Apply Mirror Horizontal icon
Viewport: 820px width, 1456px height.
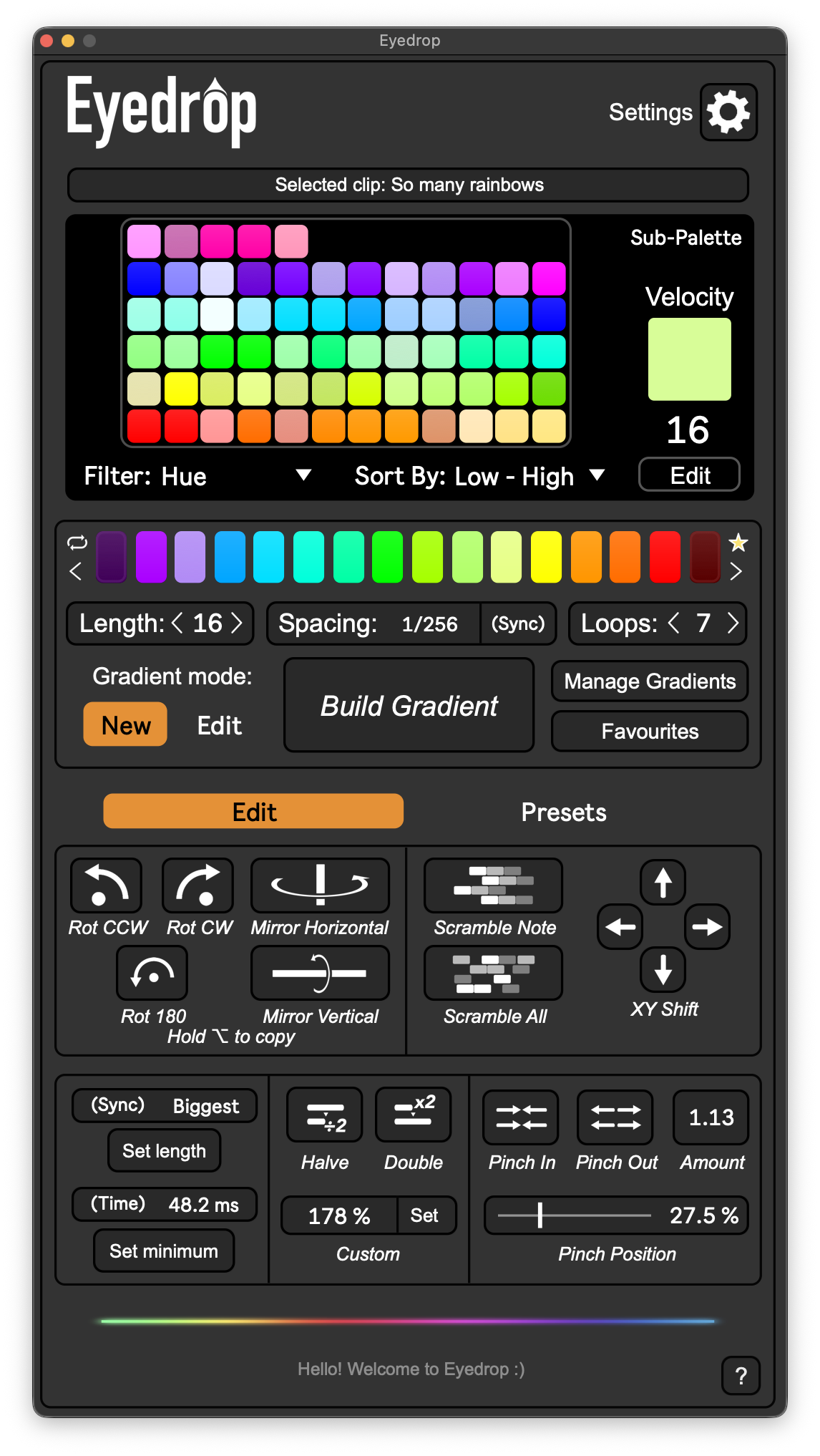click(x=320, y=885)
